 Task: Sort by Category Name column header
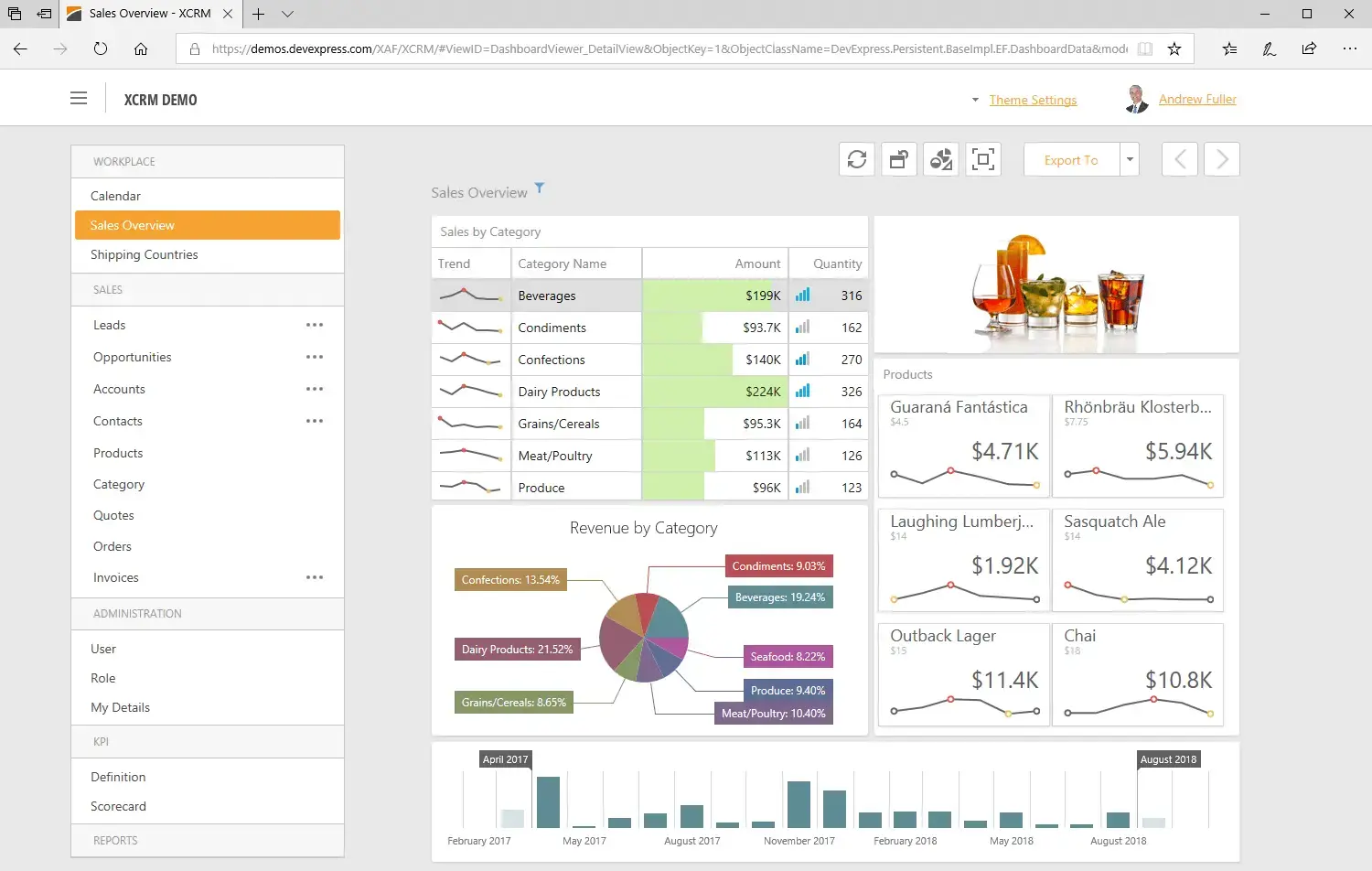point(576,263)
